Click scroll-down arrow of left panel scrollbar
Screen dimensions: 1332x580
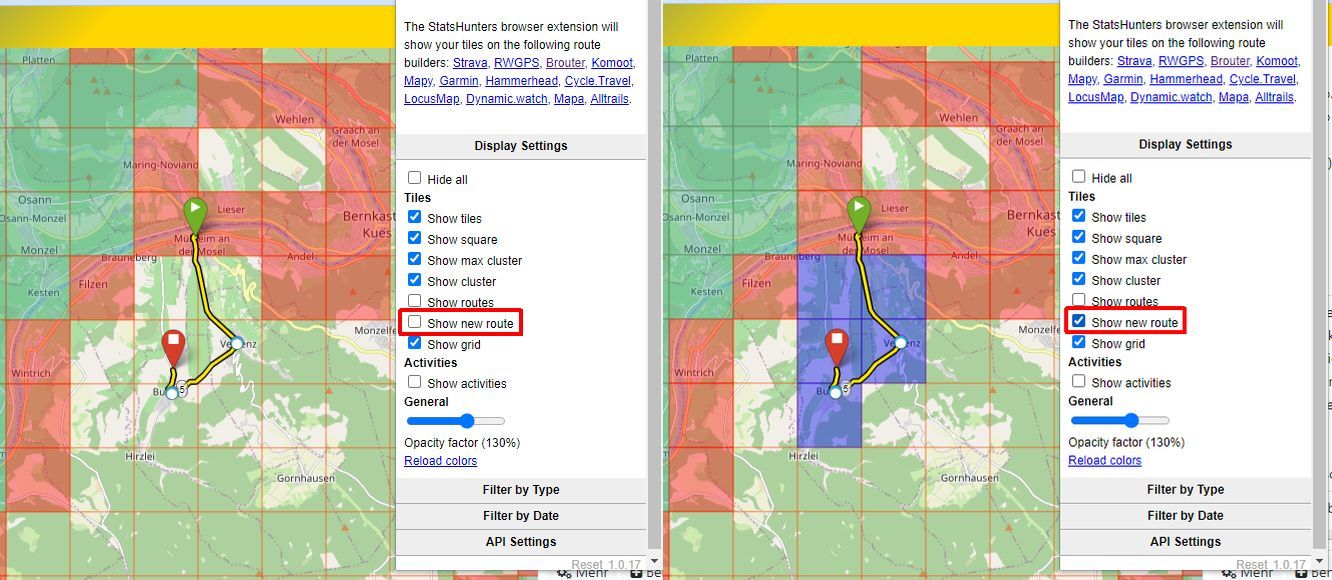(x=654, y=562)
